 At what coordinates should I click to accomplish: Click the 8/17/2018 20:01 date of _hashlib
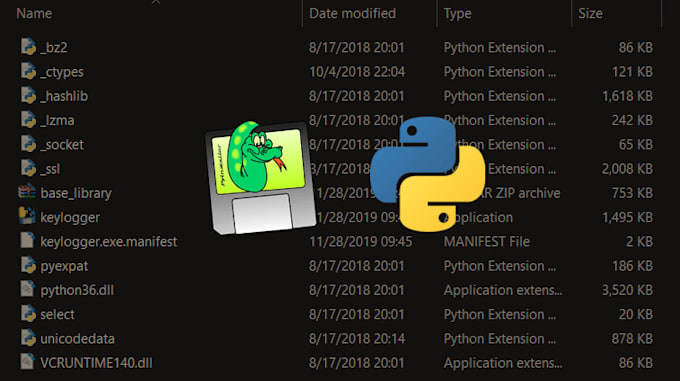[x=356, y=96]
